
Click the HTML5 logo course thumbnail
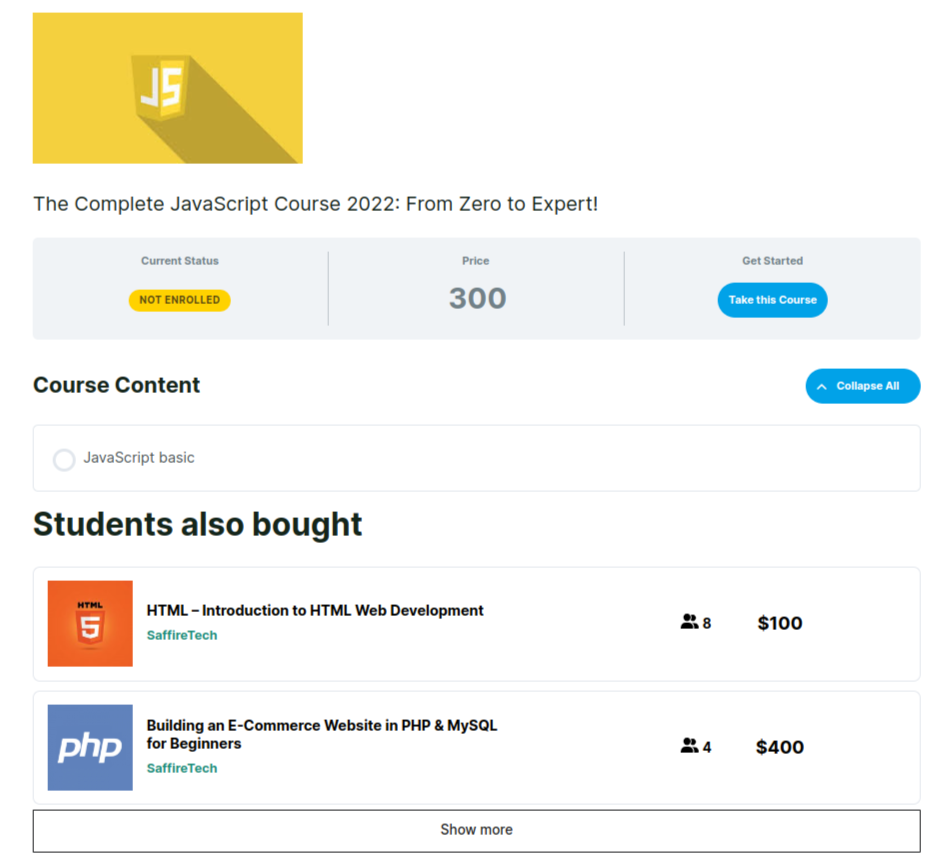(x=90, y=623)
